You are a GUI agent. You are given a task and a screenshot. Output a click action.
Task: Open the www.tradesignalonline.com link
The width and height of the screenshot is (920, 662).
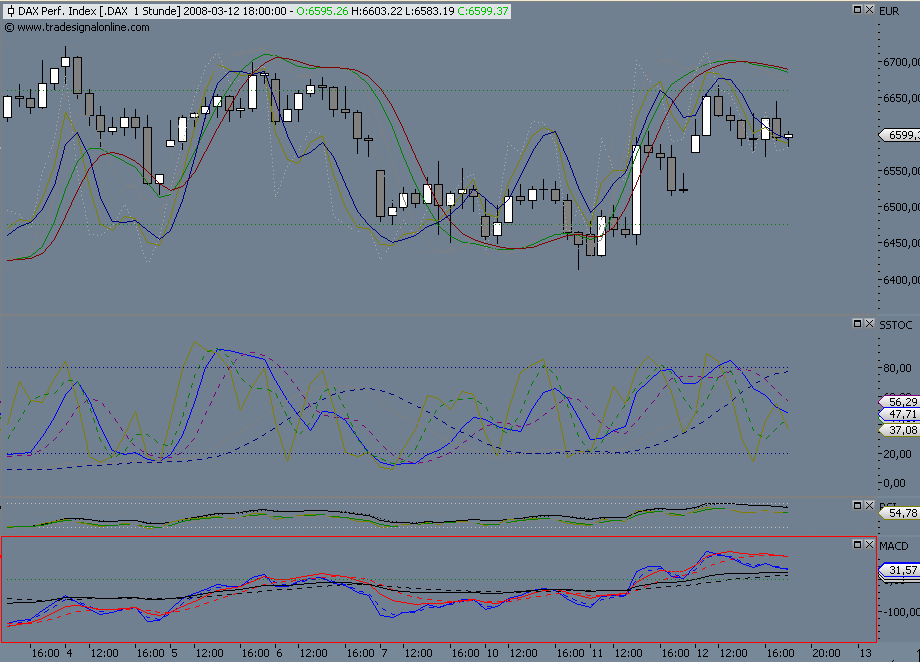(x=83, y=27)
